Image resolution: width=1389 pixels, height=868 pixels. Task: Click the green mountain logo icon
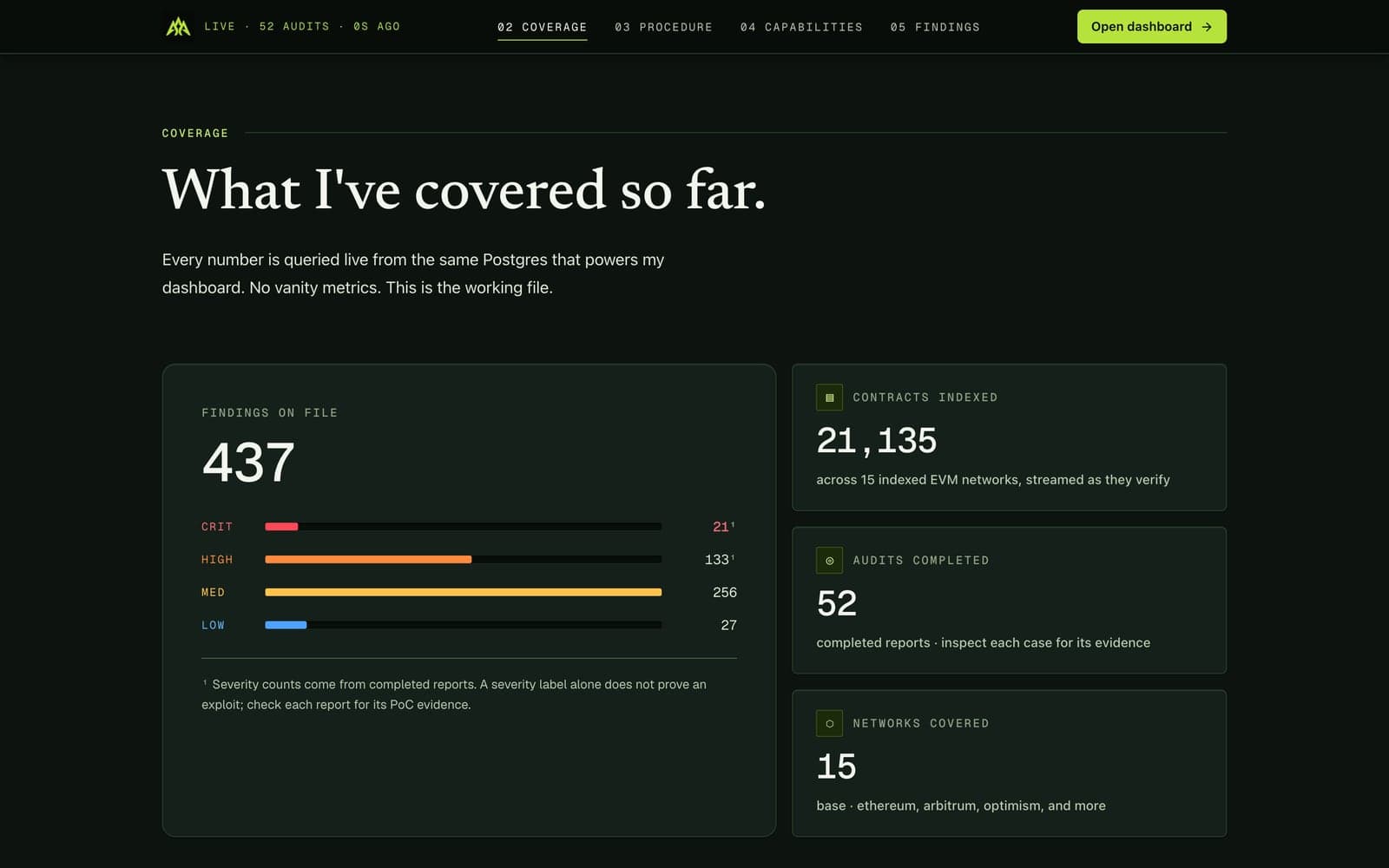point(178,27)
